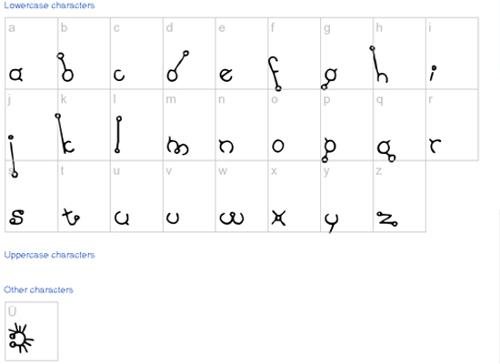Select the lowercase 't' glyph cell
500x364 pixels.
[84, 196]
